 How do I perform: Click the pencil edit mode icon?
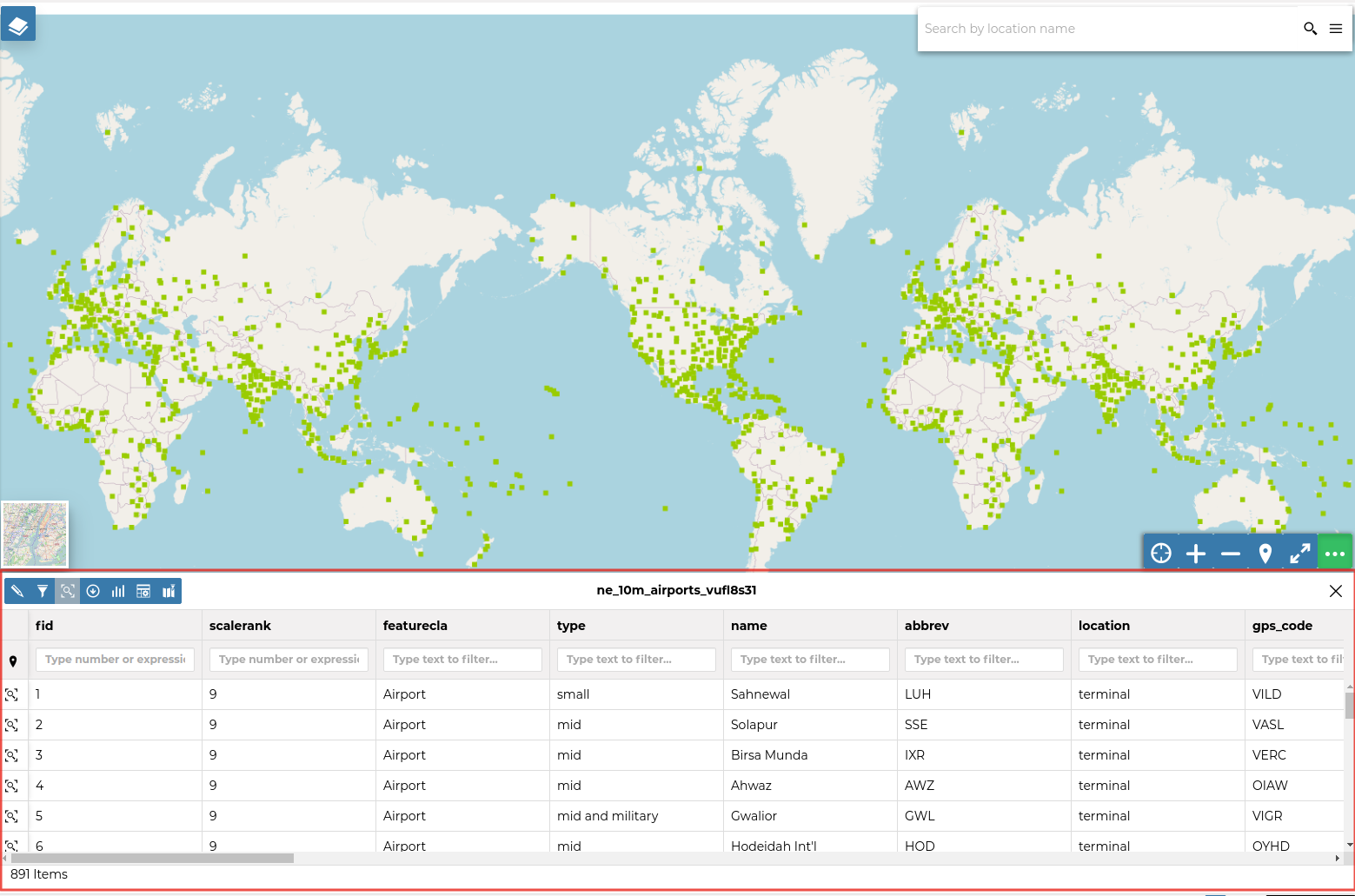[17, 591]
